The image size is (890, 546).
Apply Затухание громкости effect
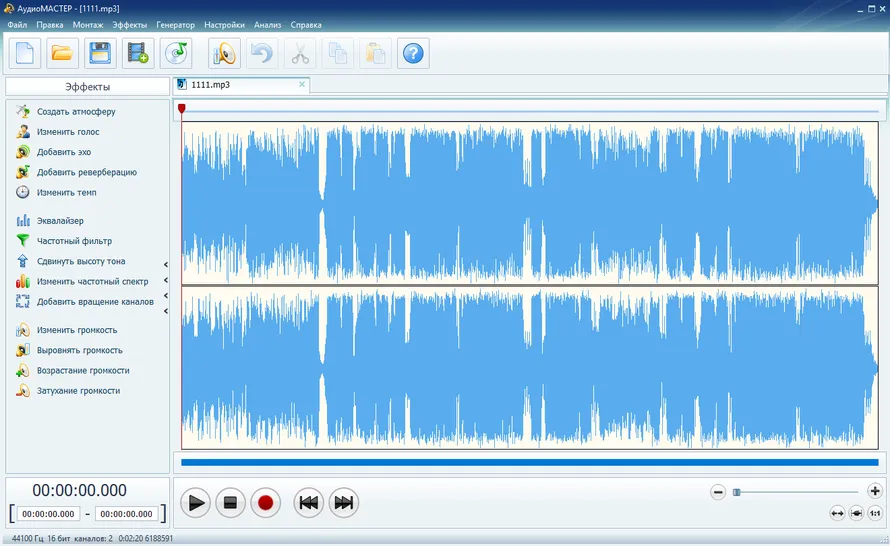pos(78,391)
